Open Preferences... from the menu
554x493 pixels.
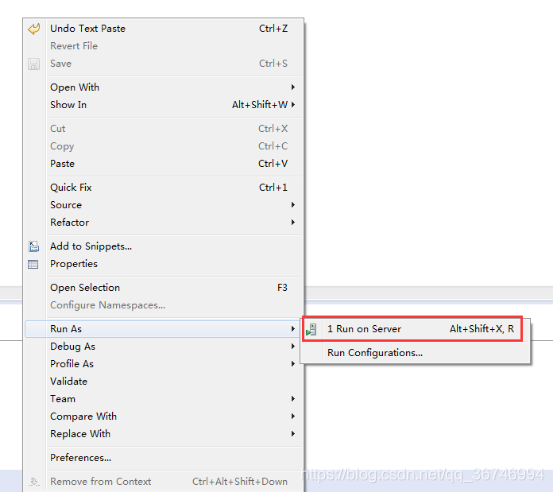pyautogui.click(x=163, y=458)
